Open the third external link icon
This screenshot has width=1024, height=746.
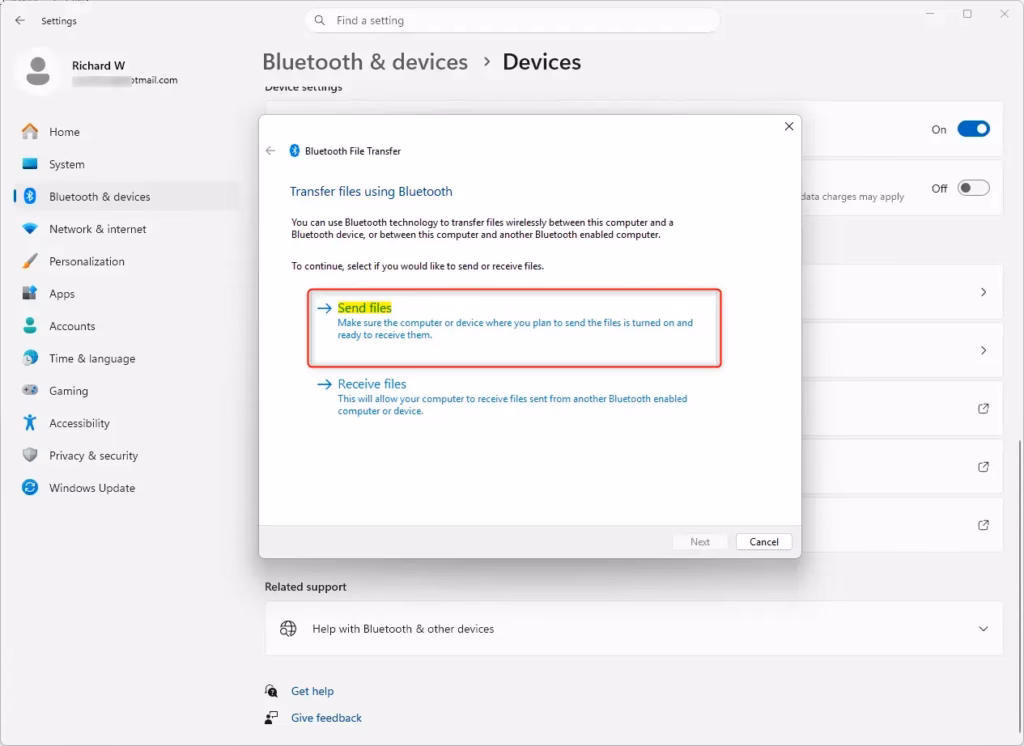pos(983,525)
